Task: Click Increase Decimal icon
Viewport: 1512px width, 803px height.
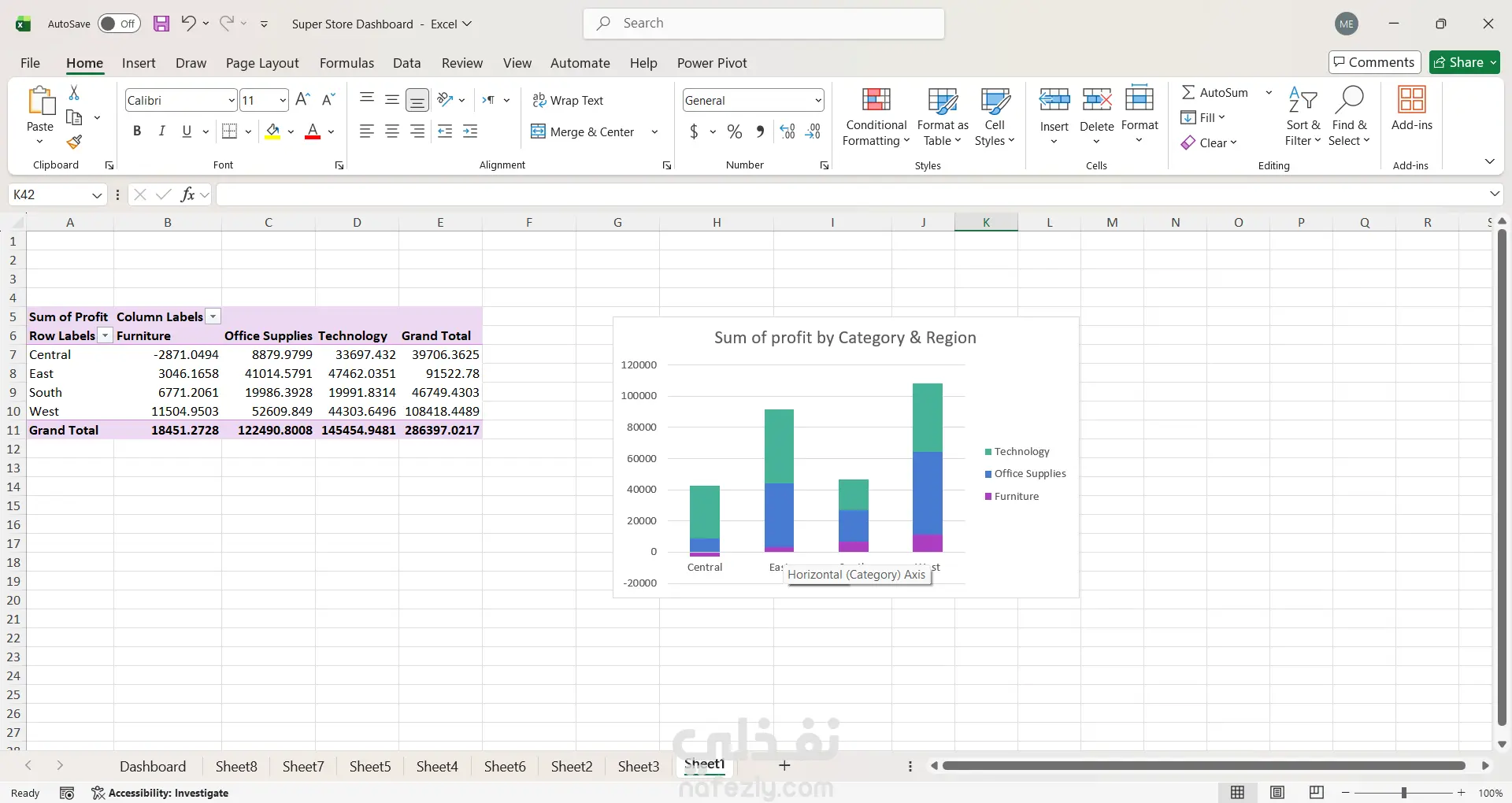Action: tap(787, 131)
